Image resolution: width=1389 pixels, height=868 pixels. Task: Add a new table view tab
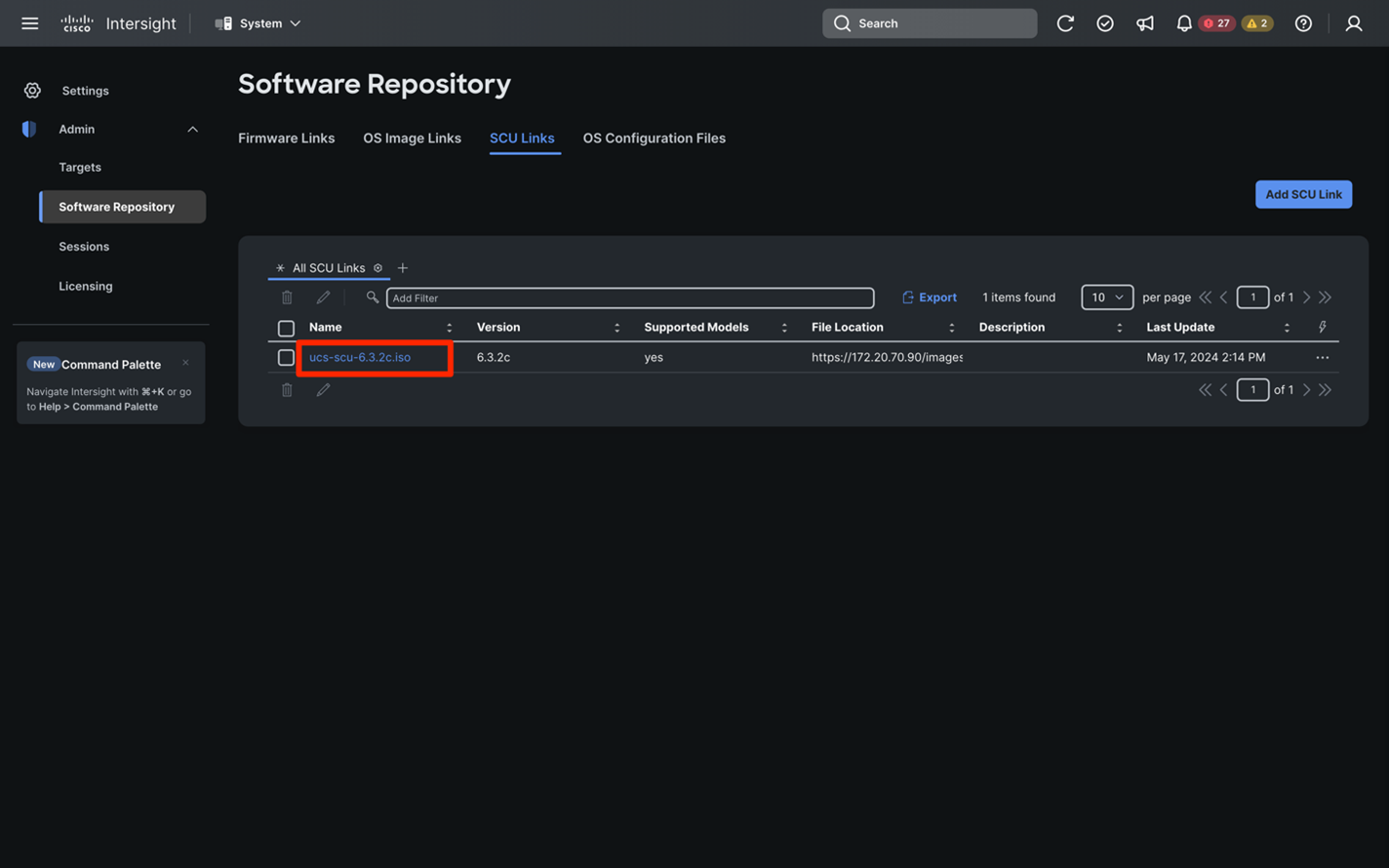403,268
